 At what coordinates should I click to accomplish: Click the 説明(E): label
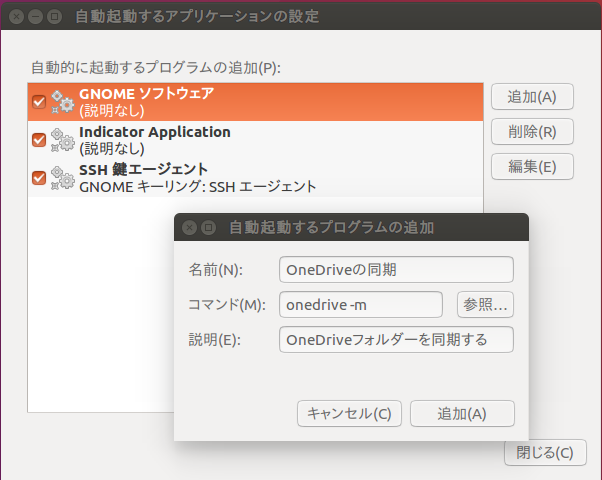coord(215,340)
